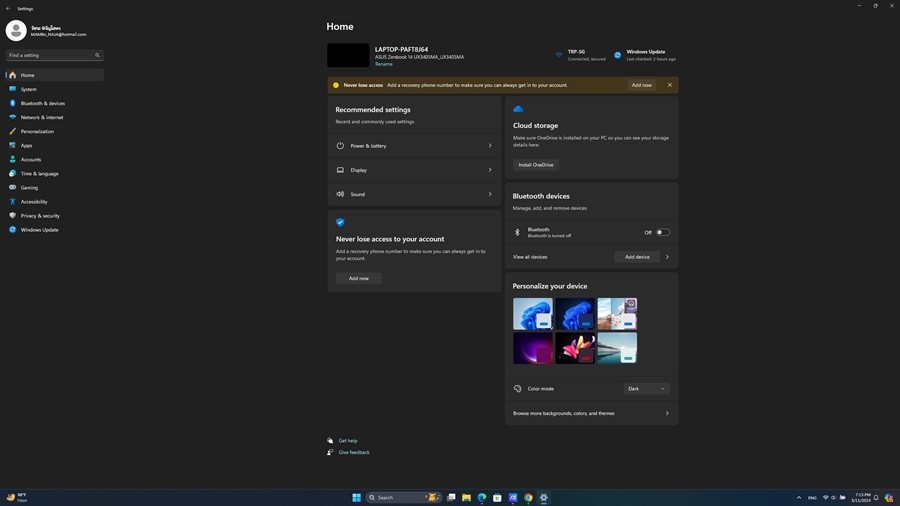This screenshot has height=506, width=900.
Task: Click the search magnifier icon in Find a setting
Action: click(97, 55)
